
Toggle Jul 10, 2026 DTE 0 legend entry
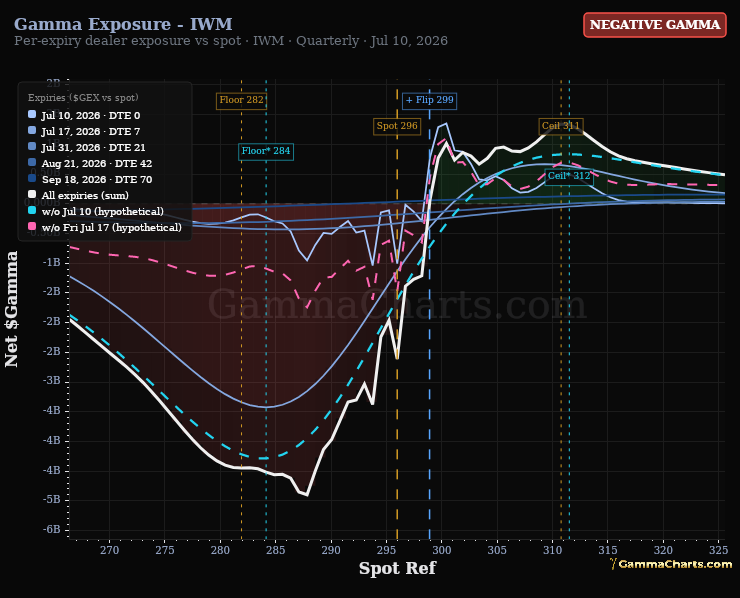click(x=84, y=115)
